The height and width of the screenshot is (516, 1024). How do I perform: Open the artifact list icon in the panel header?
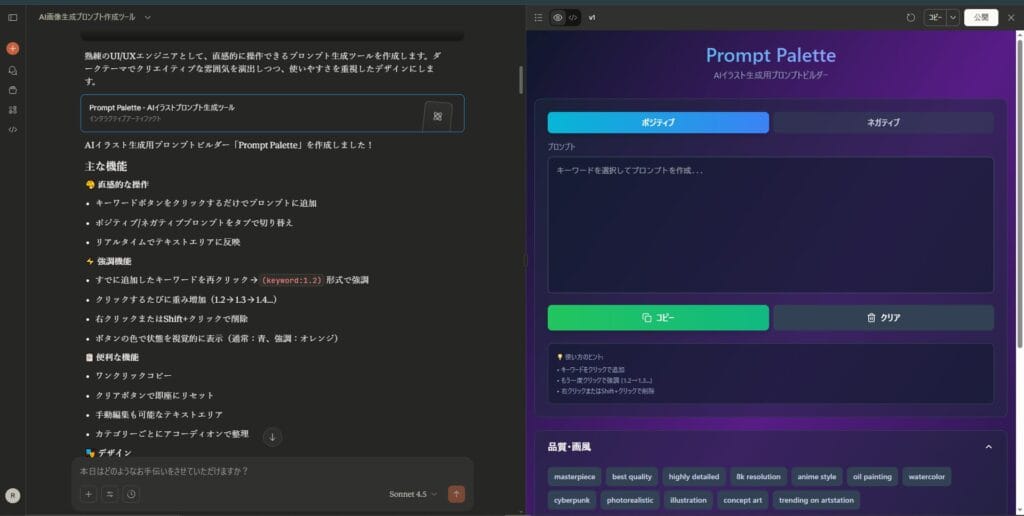(x=538, y=17)
